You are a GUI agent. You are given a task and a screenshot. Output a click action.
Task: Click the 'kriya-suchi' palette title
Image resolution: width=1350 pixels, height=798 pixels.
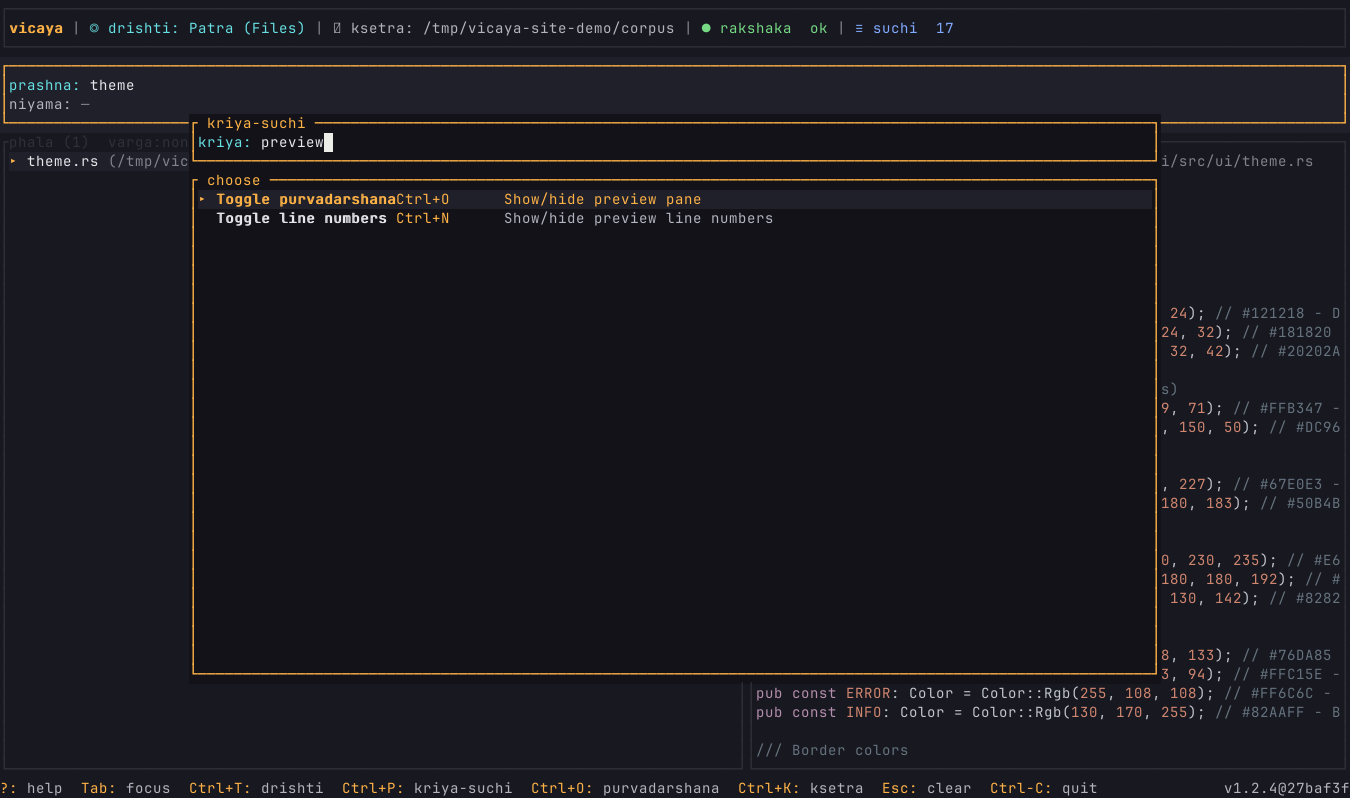(x=256, y=123)
